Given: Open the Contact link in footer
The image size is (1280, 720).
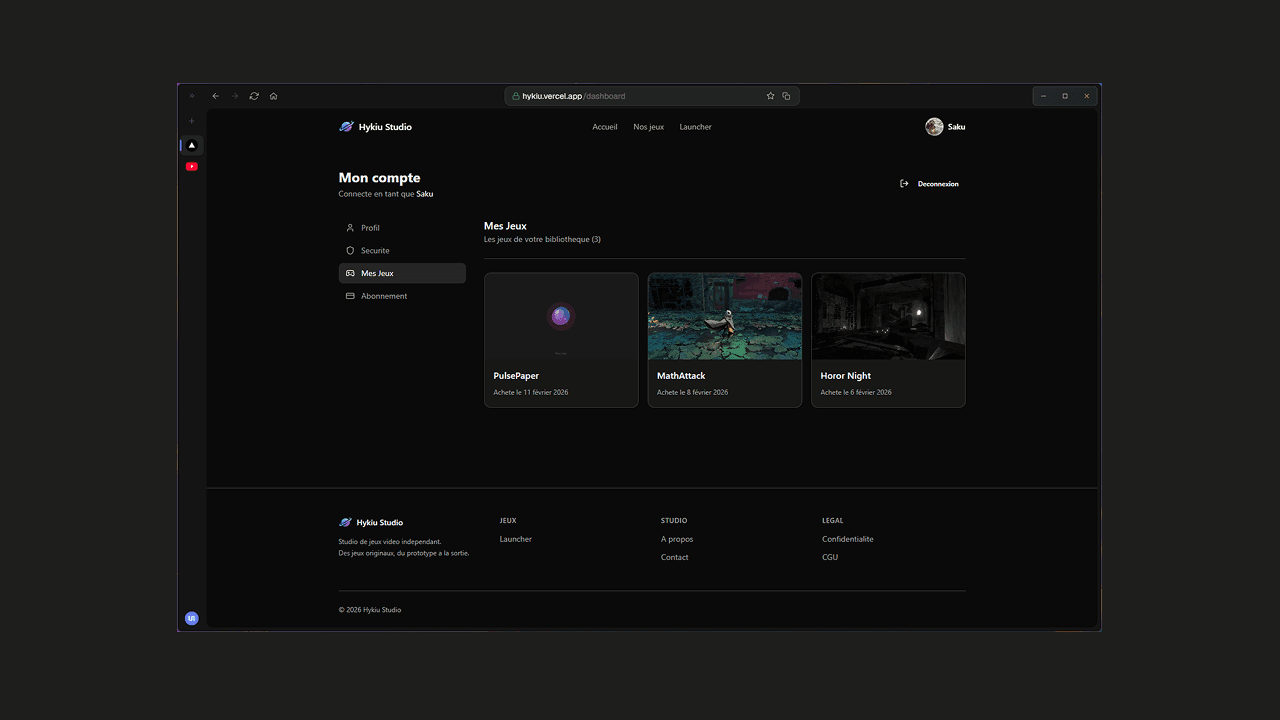Looking at the screenshot, I should (x=674, y=557).
